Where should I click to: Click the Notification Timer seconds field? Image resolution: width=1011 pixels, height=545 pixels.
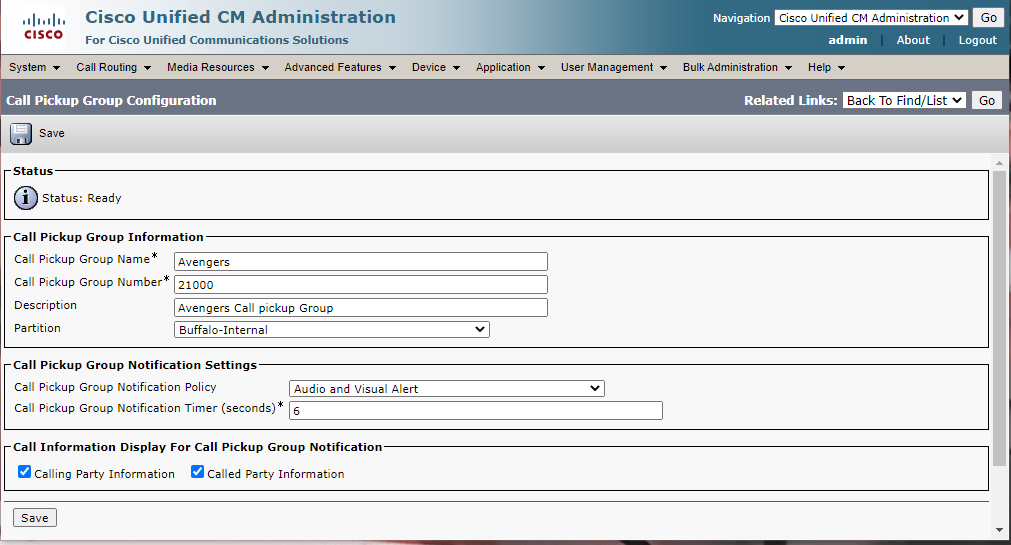pos(476,410)
